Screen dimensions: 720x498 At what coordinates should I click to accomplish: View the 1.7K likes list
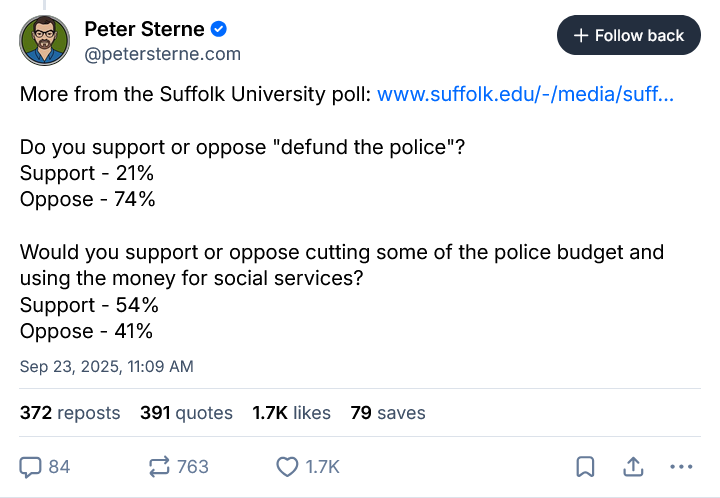click(x=292, y=412)
